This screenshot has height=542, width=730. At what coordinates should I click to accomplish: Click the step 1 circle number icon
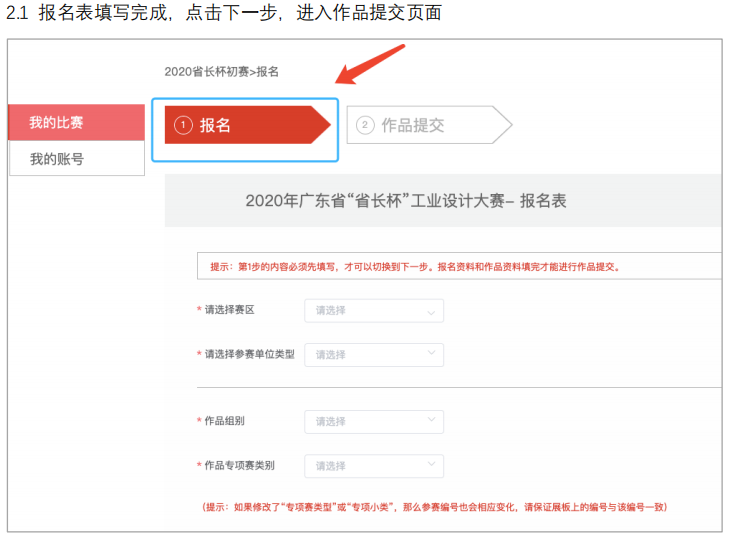183,125
